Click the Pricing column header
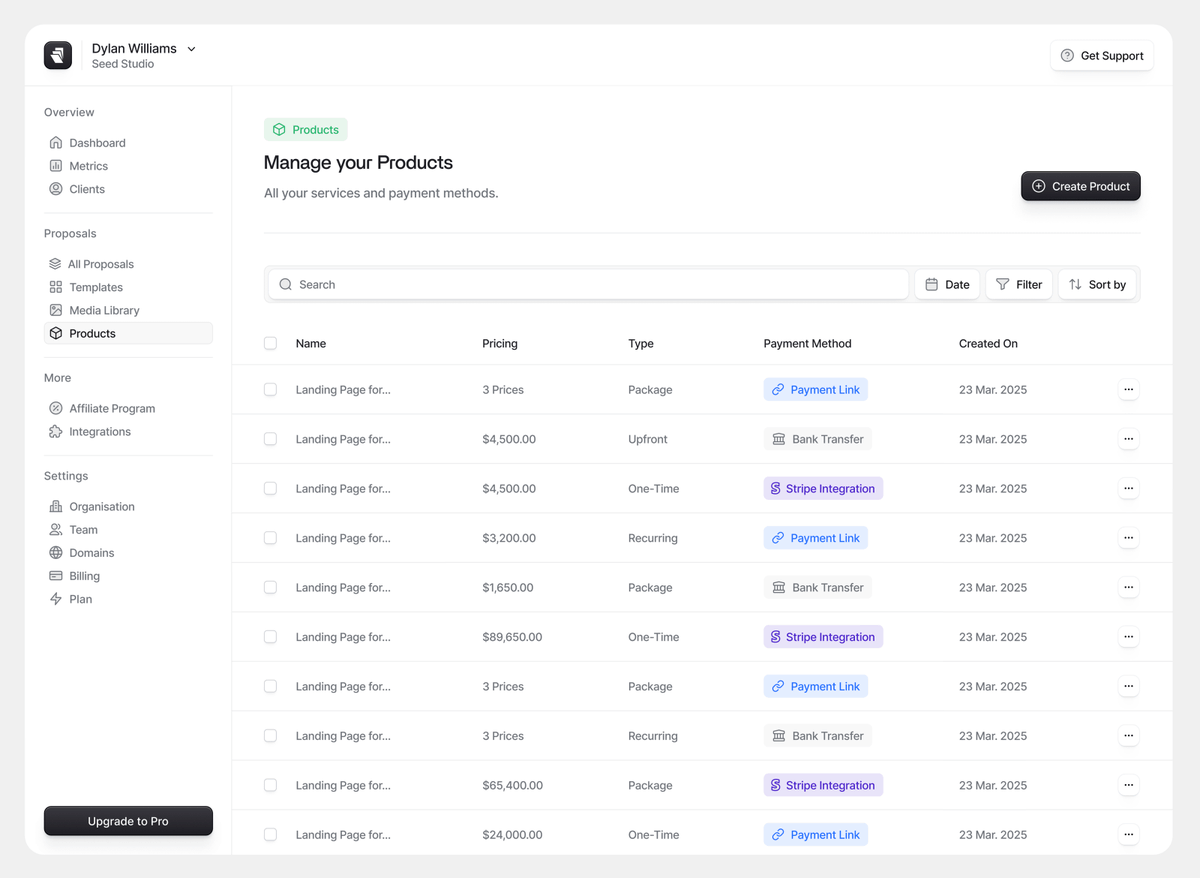The height and width of the screenshot is (878, 1200). point(500,343)
